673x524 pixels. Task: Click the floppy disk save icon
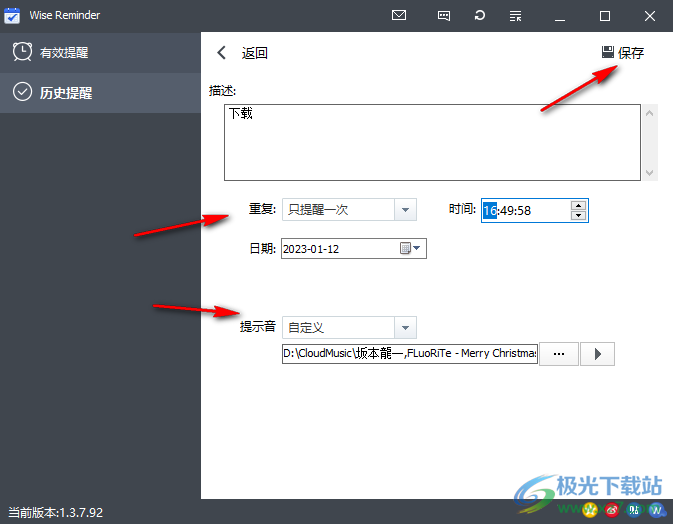click(607, 52)
